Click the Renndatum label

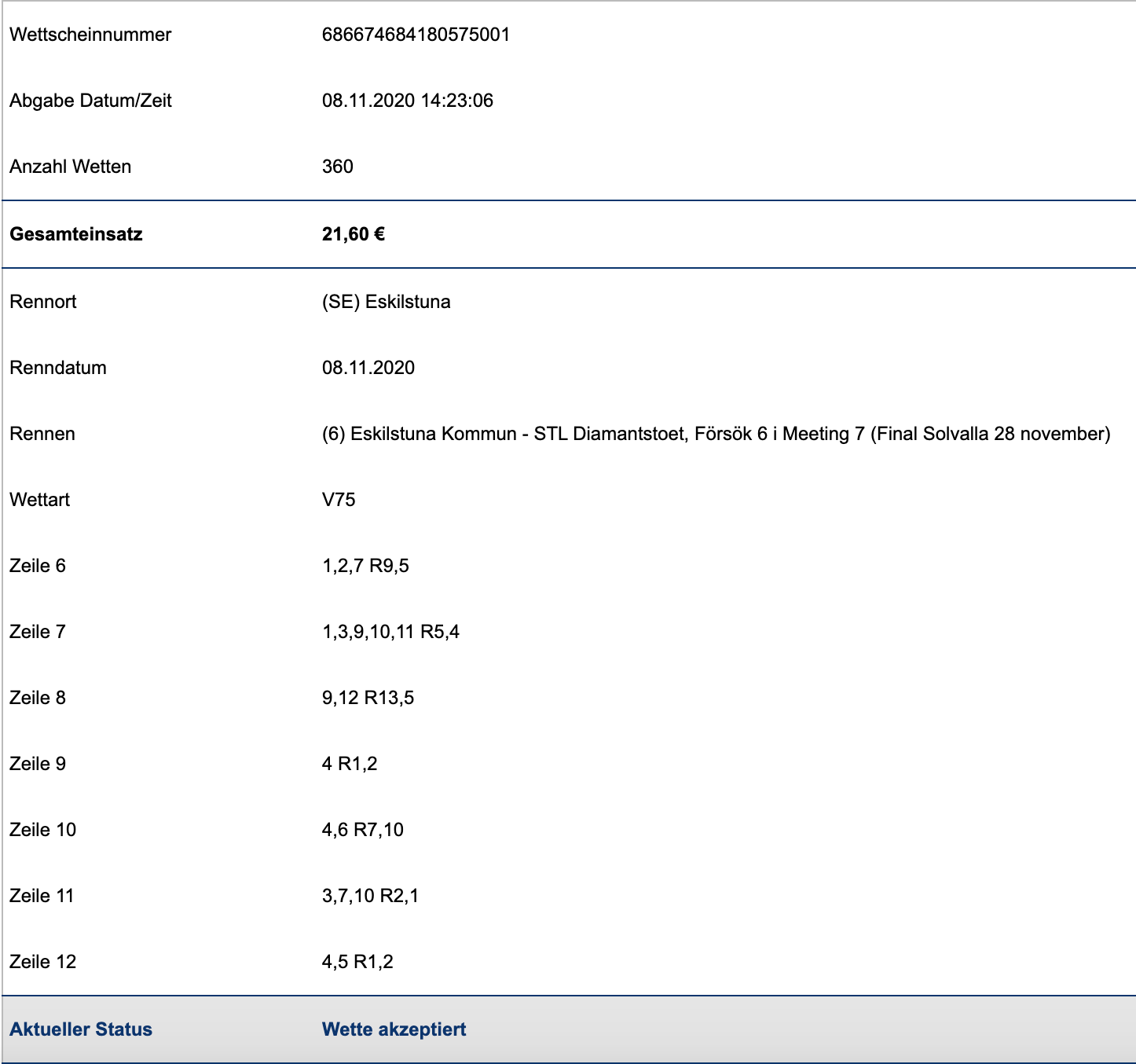[58, 368]
